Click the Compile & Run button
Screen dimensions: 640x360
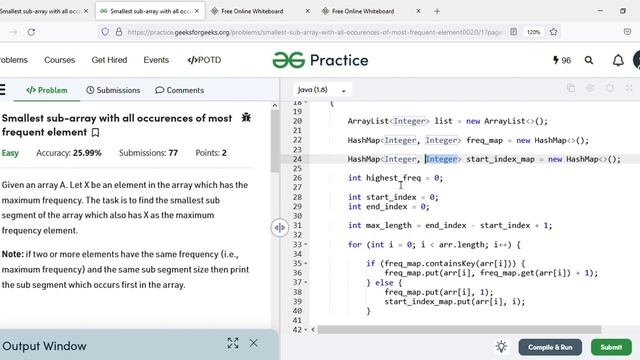[550, 347]
